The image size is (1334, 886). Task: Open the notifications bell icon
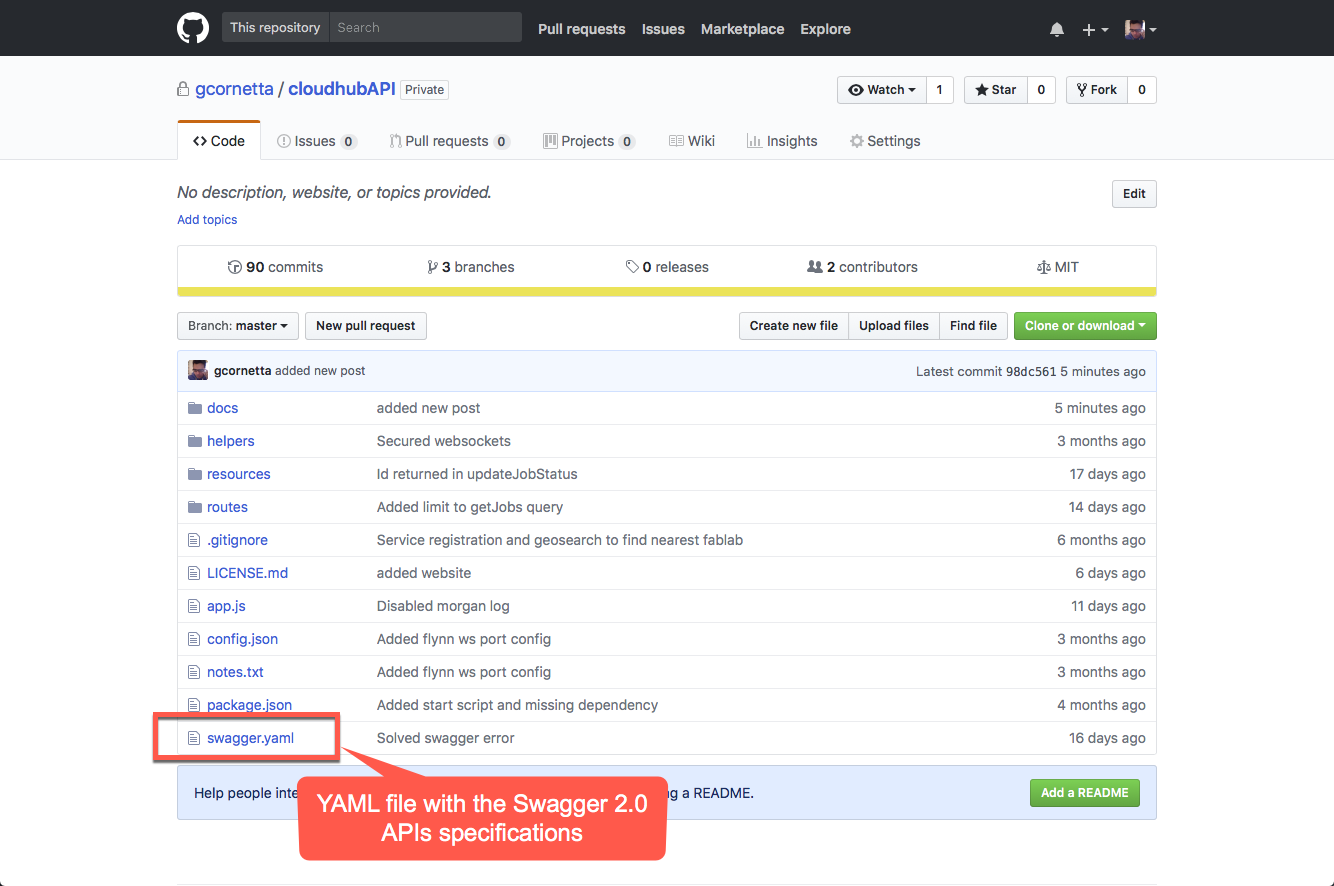(1057, 30)
